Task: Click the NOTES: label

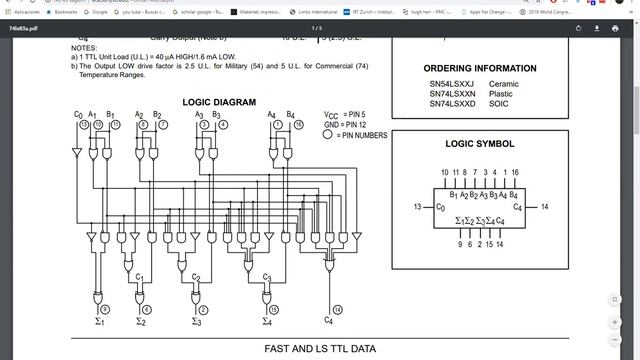Action: [x=84, y=48]
